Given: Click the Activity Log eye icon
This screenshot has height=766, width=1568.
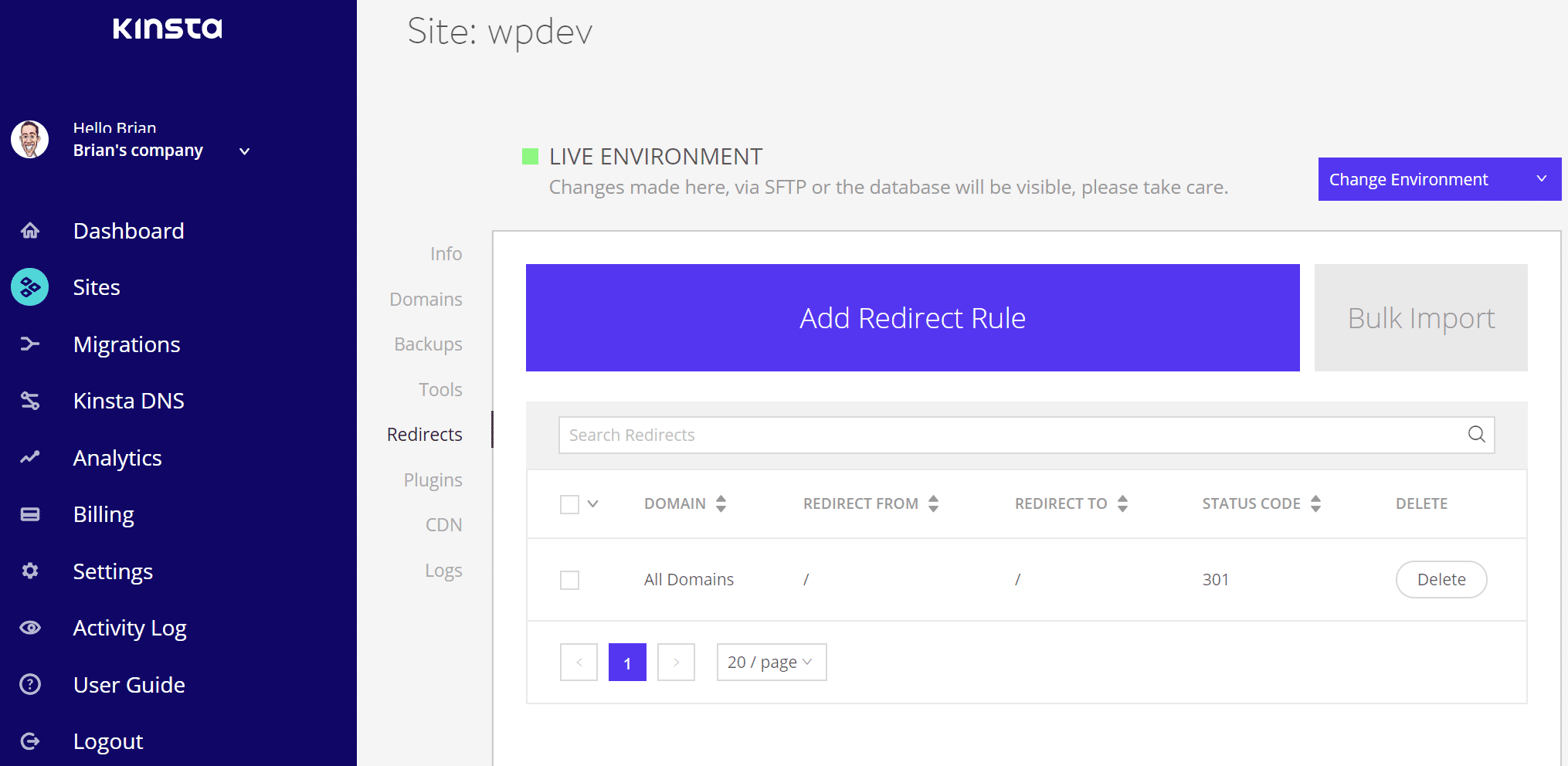Looking at the screenshot, I should coord(30,628).
